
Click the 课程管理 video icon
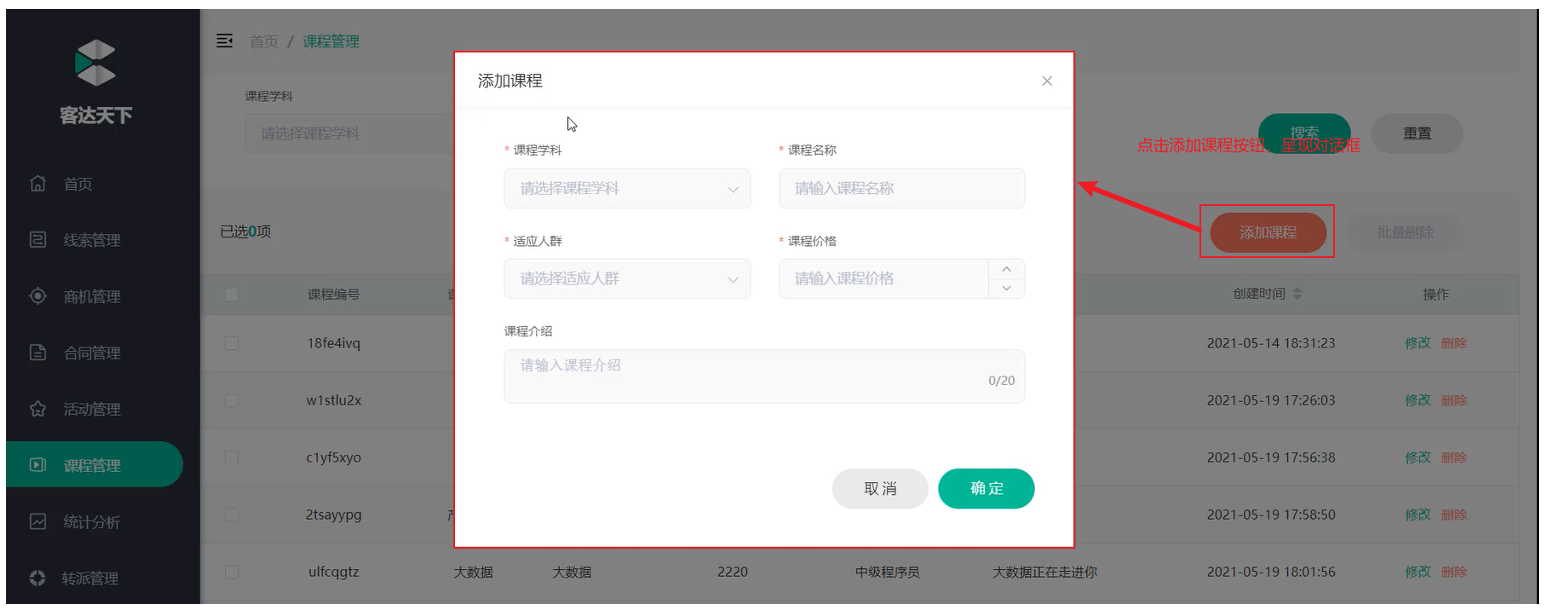pyautogui.click(x=38, y=465)
